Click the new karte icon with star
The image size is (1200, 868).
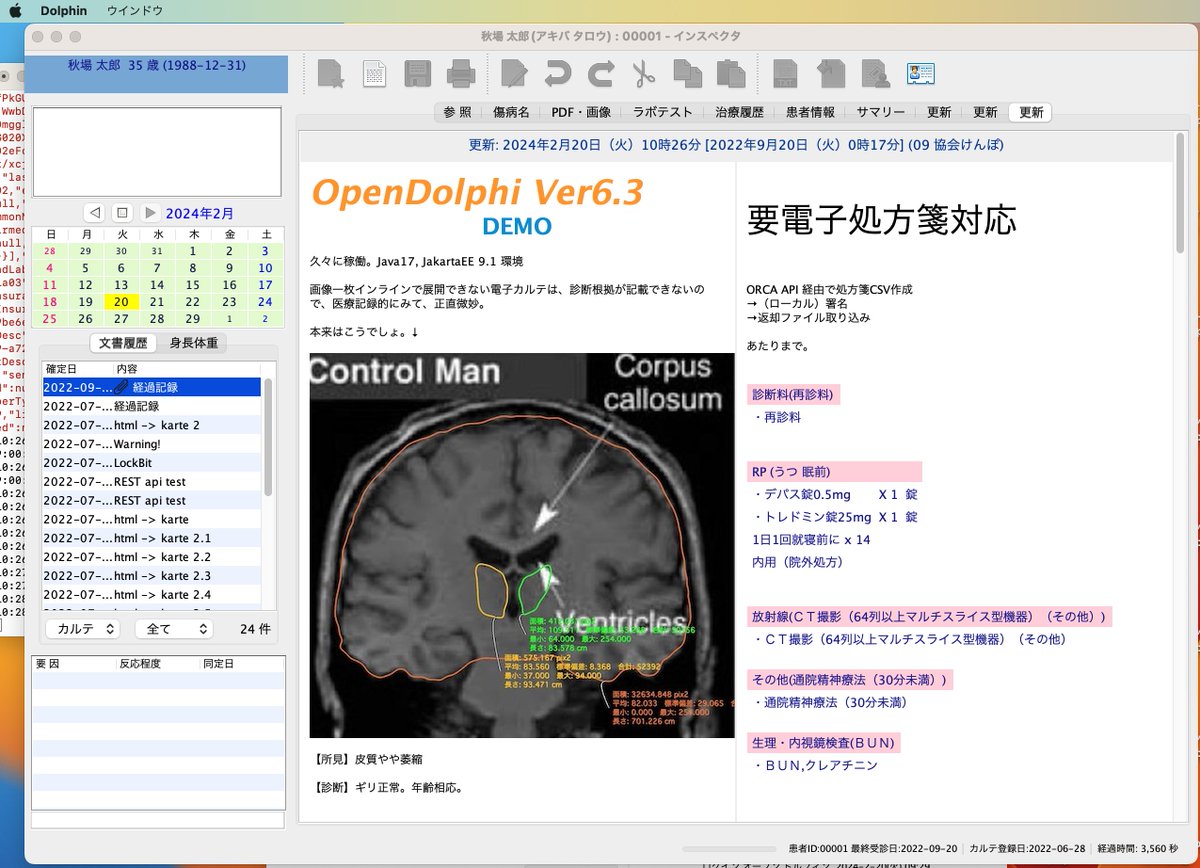point(330,74)
